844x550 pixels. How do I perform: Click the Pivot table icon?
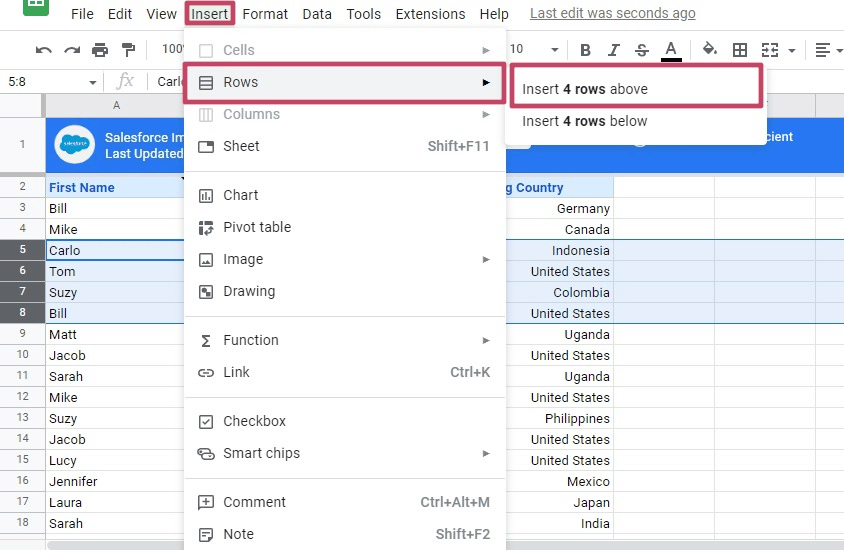[x=206, y=228]
